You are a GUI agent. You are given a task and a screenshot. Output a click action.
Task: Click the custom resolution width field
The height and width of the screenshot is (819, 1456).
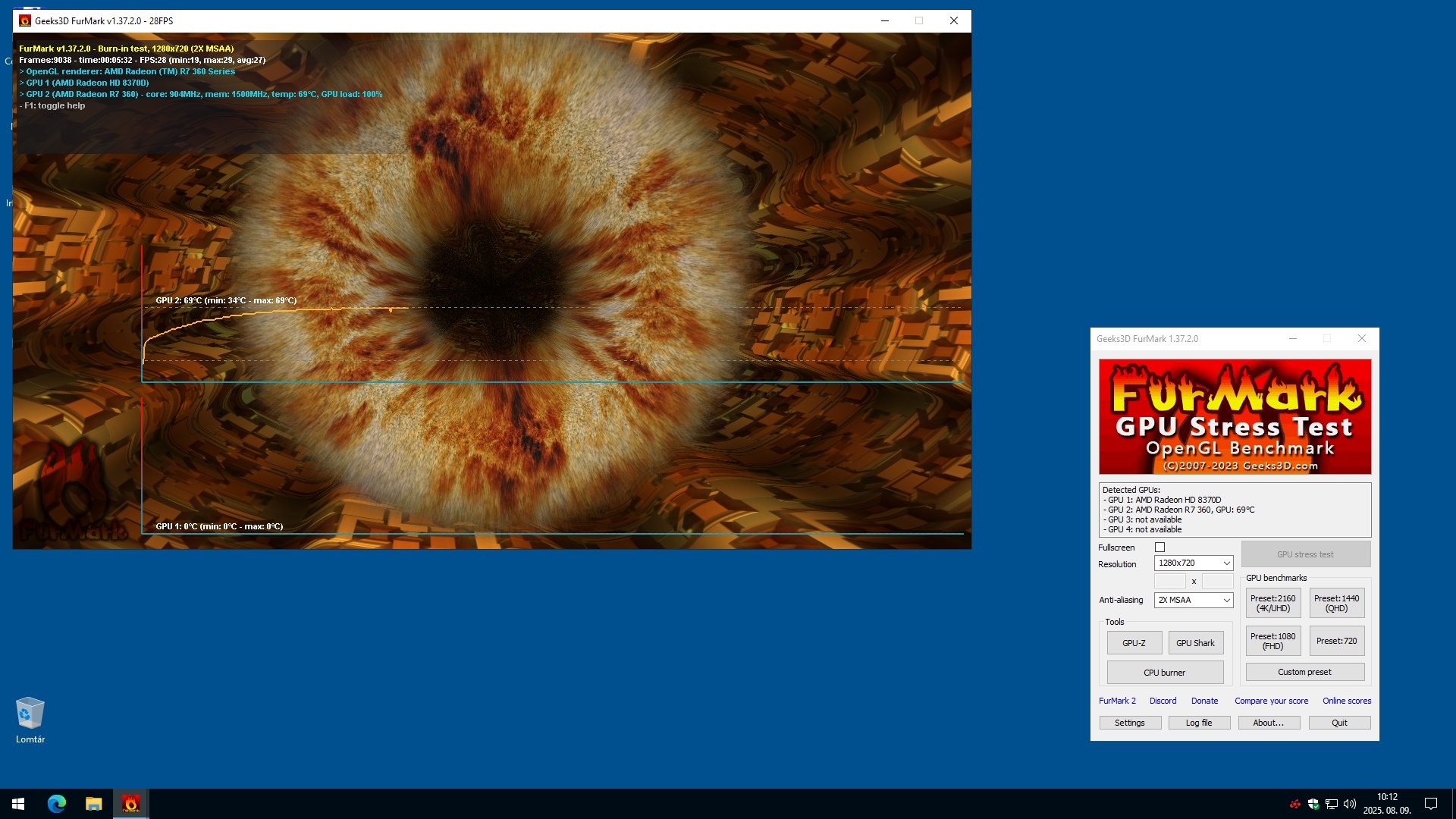pos(1169,581)
